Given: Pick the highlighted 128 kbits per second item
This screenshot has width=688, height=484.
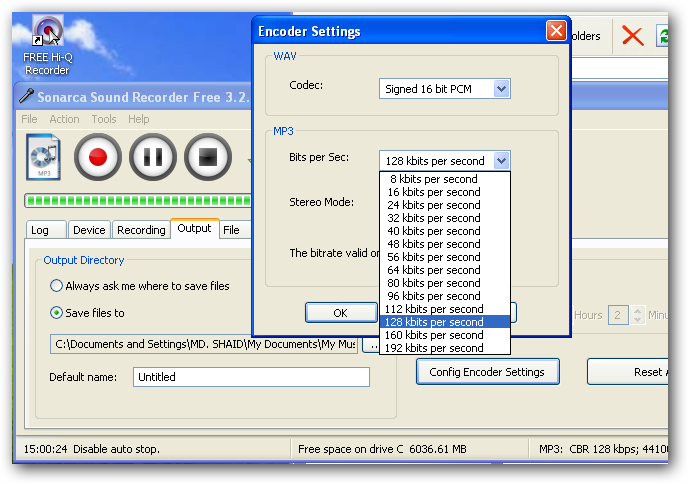Looking at the screenshot, I should tap(444, 322).
